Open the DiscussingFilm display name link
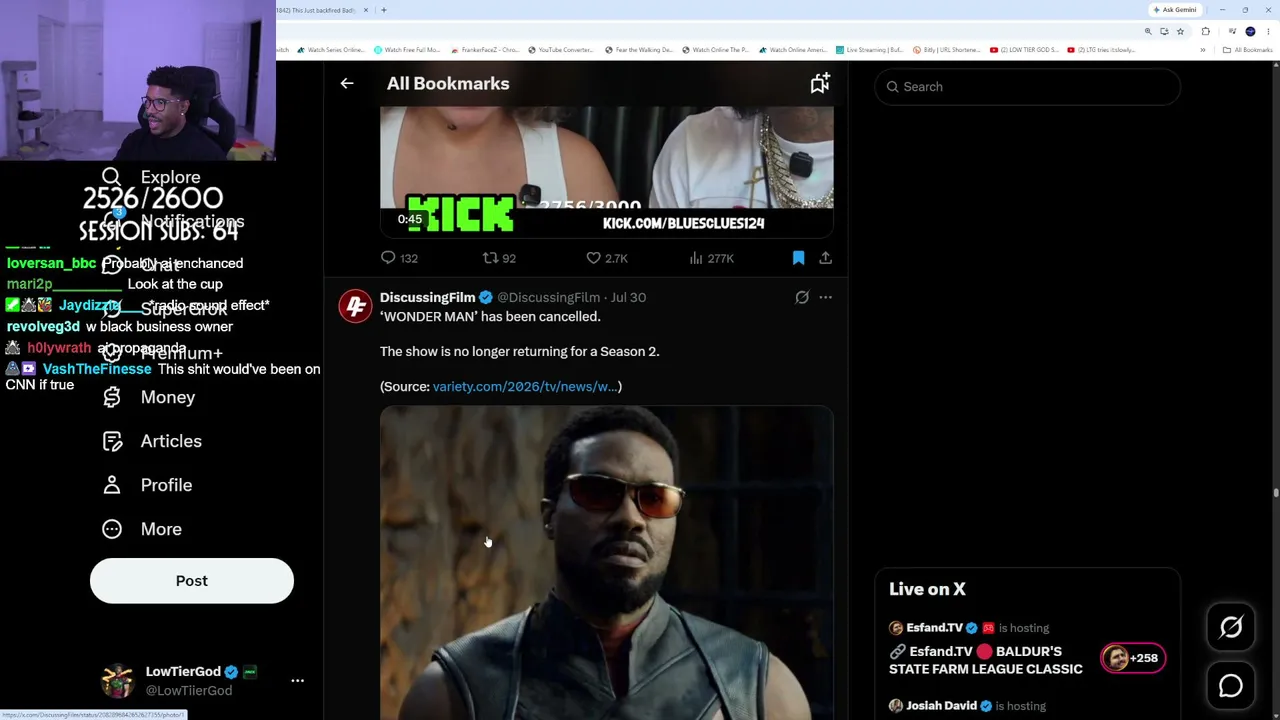The width and height of the screenshot is (1280, 720). [x=427, y=297]
